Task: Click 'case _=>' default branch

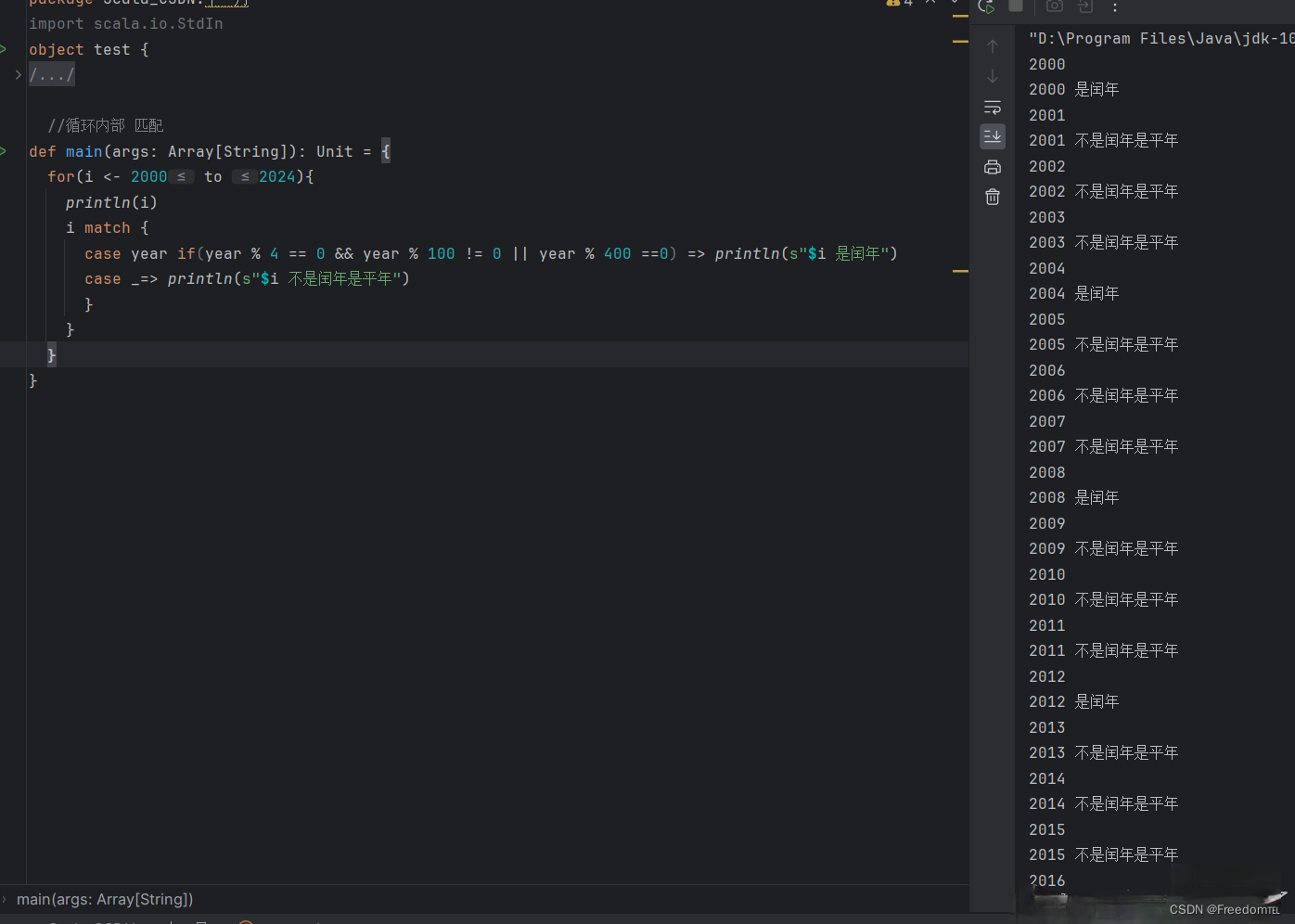Action: click(122, 278)
